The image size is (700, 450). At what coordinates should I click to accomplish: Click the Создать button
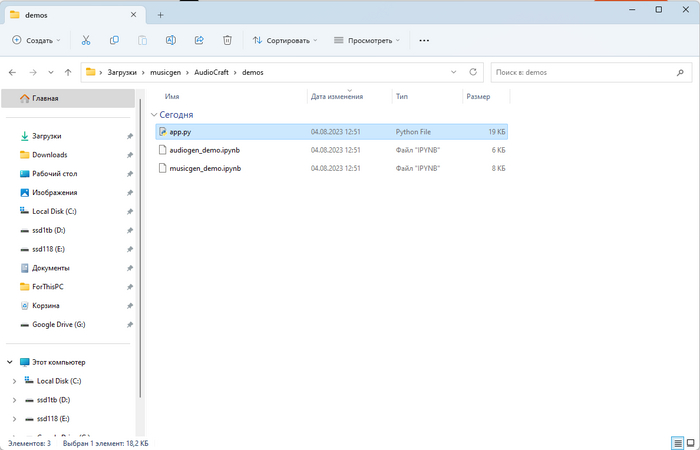tap(36, 40)
